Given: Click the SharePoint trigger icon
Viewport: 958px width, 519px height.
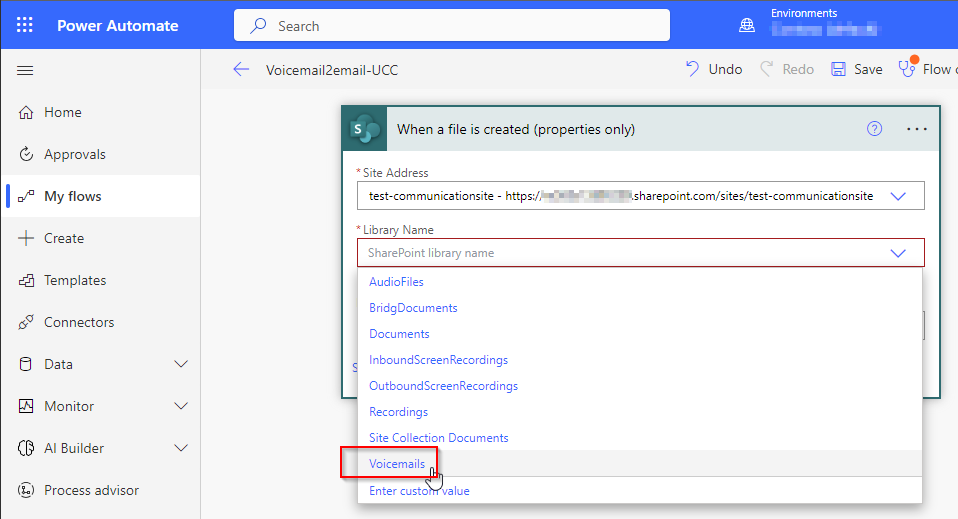Looking at the screenshot, I should [x=365, y=129].
